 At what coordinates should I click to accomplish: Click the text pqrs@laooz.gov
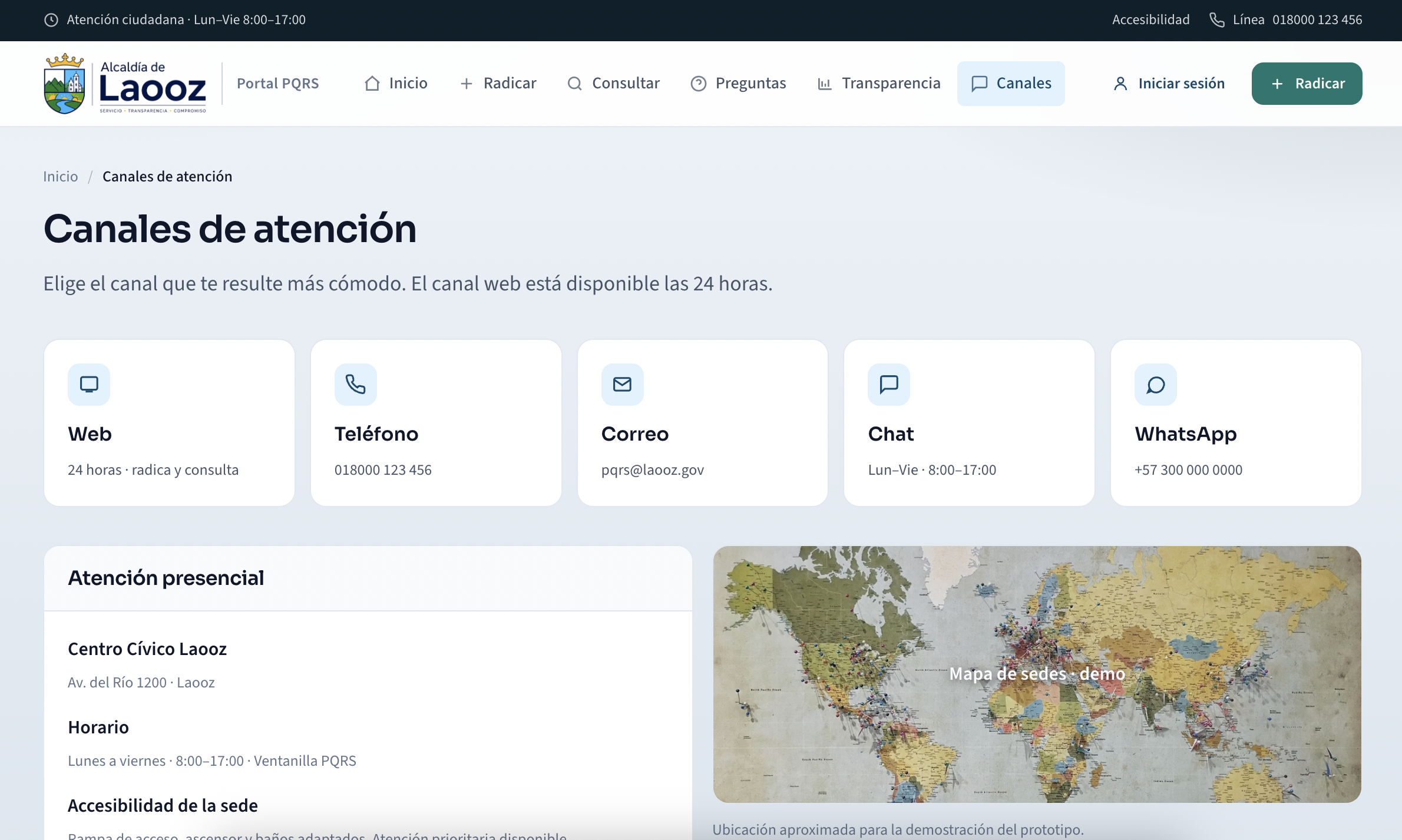(653, 470)
